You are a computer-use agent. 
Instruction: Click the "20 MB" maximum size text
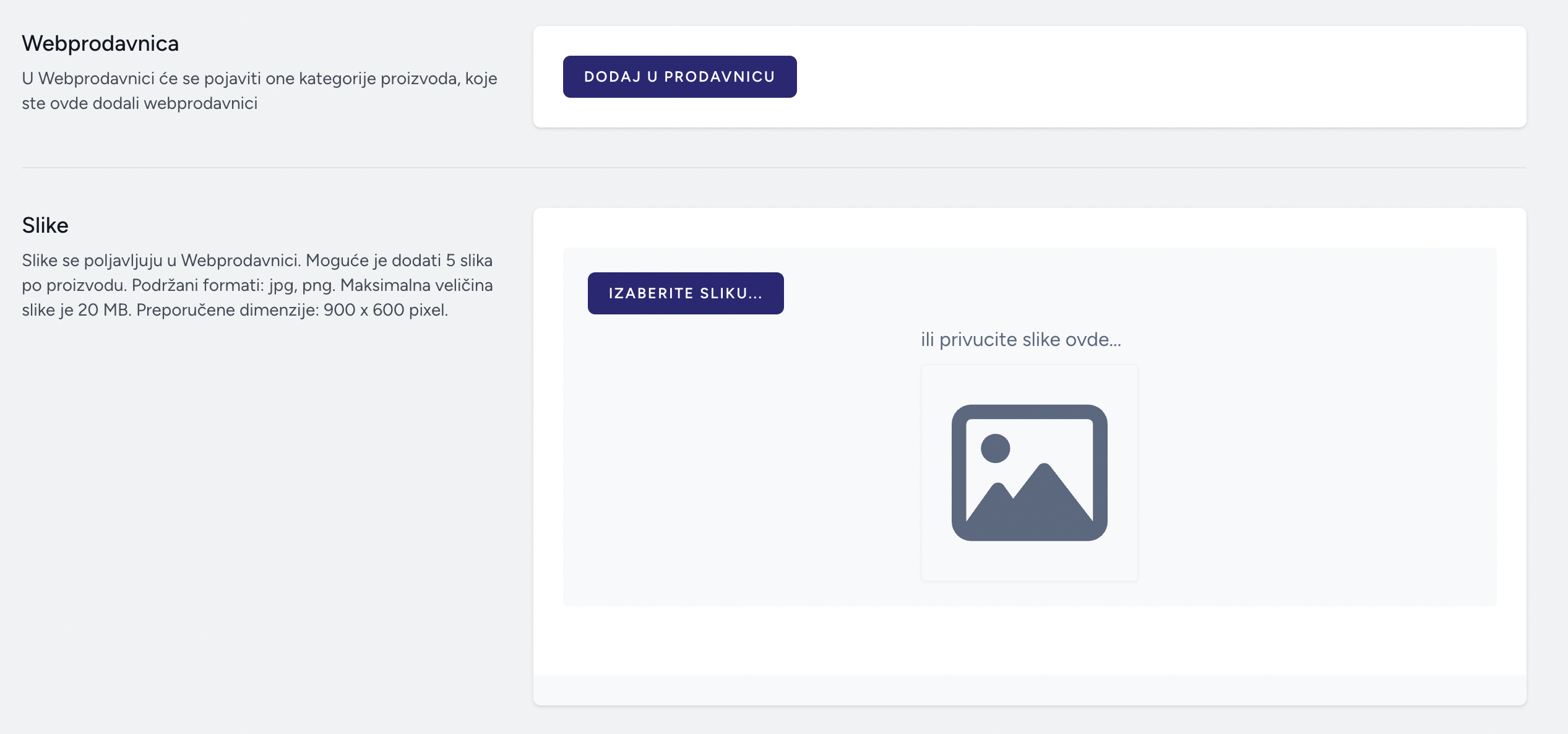[104, 310]
